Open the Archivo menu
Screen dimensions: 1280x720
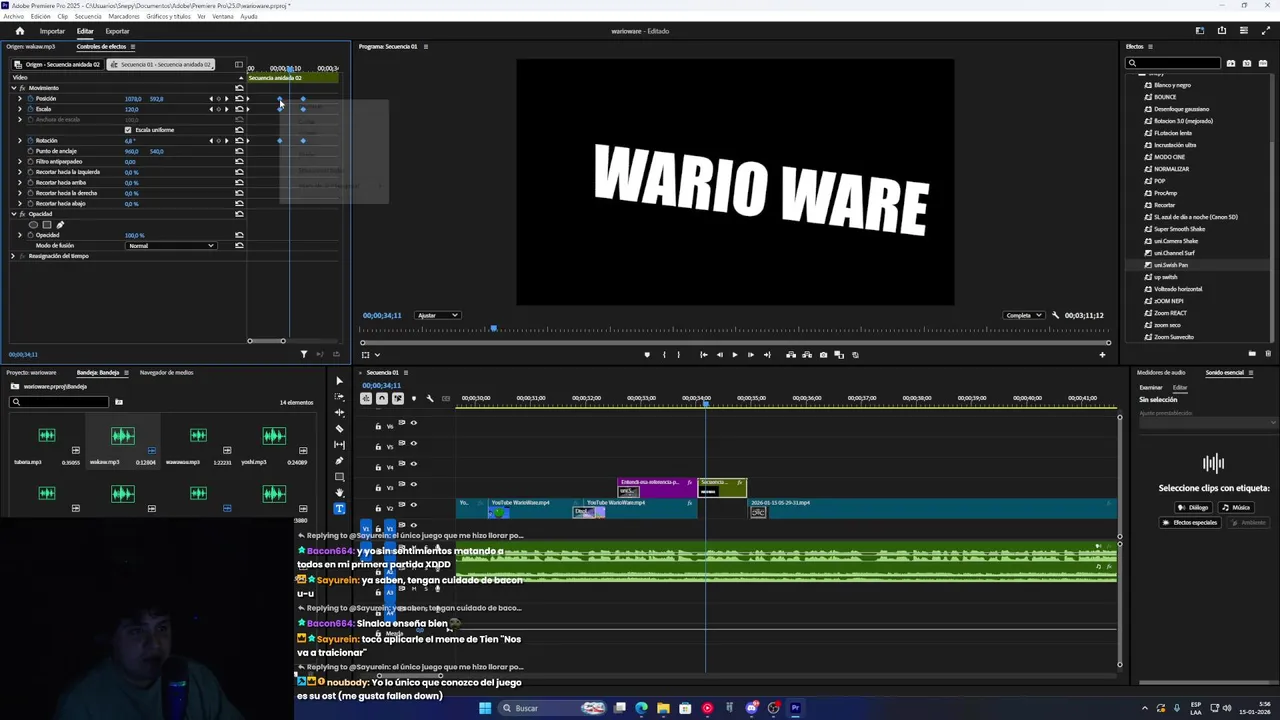click(x=14, y=16)
